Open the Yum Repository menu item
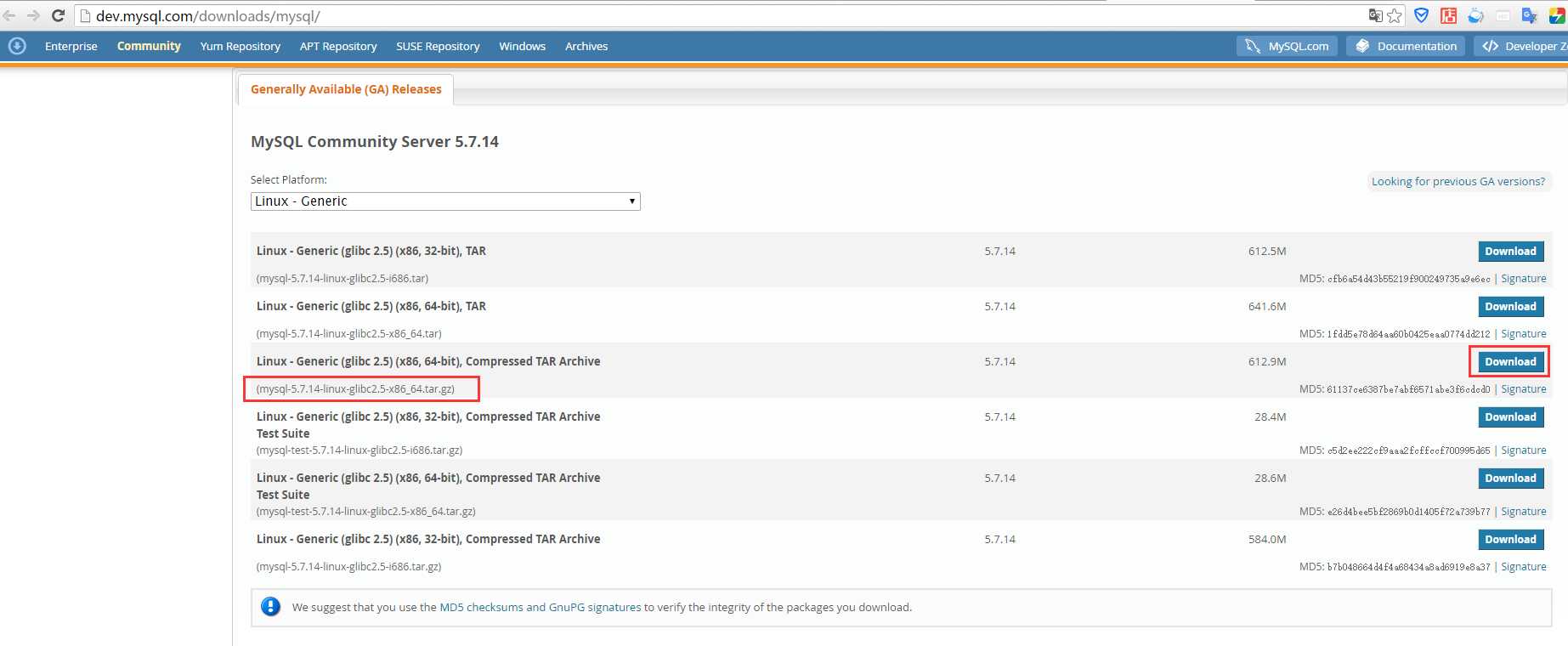This screenshot has width=1568, height=646. [241, 46]
